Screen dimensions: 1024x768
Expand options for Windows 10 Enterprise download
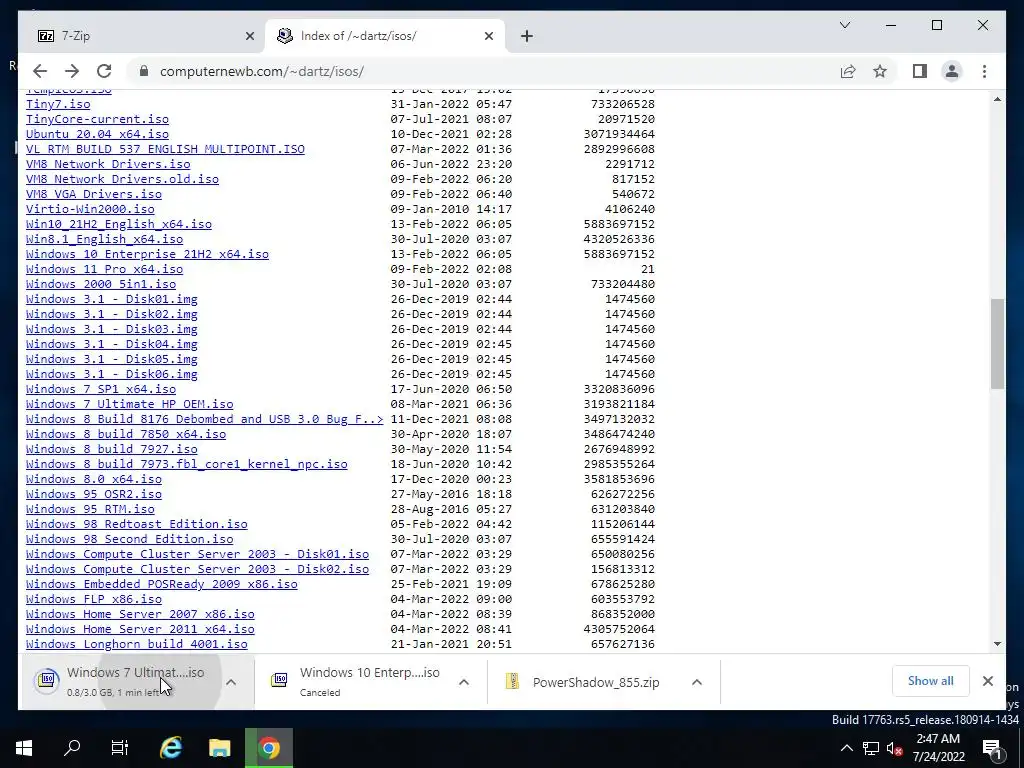(464, 682)
